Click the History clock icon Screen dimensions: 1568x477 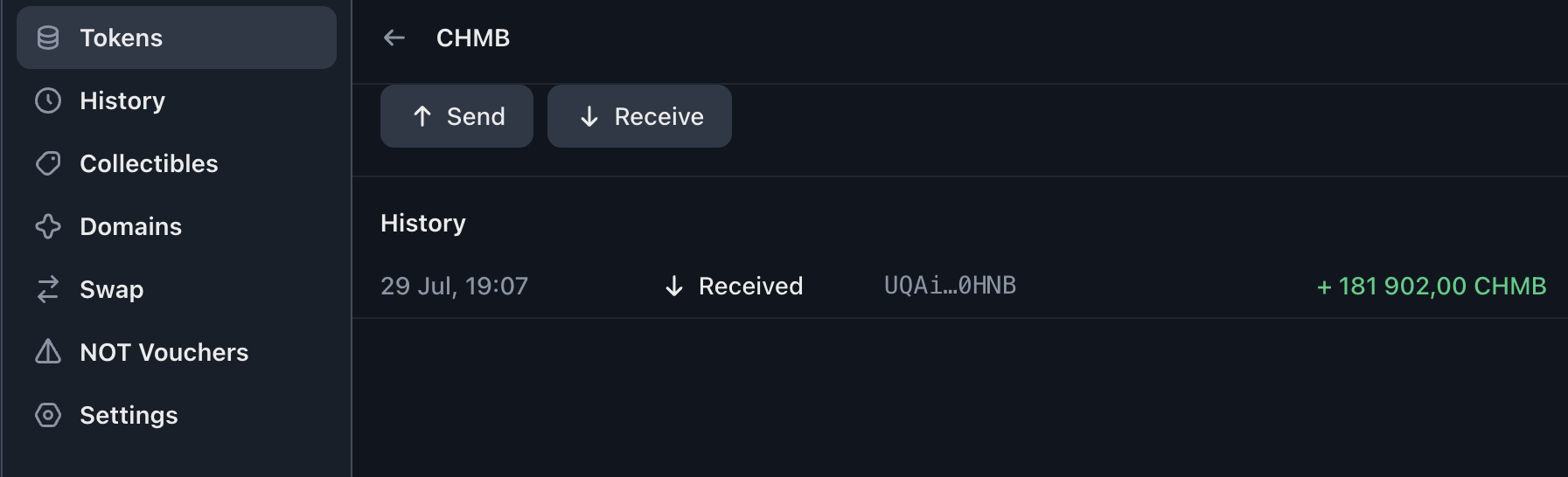pos(48,100)
